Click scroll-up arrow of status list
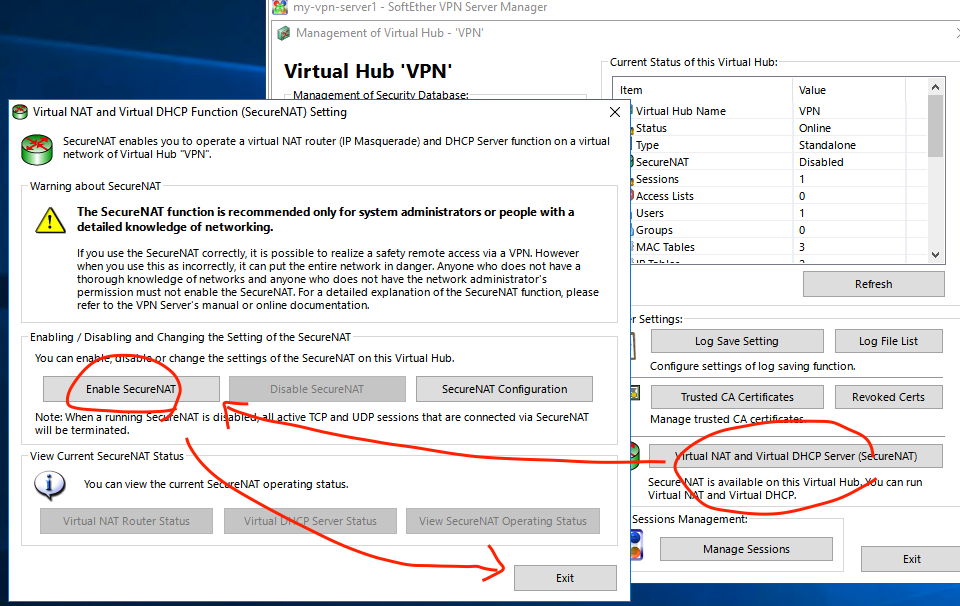 click(x=935, y=88)
